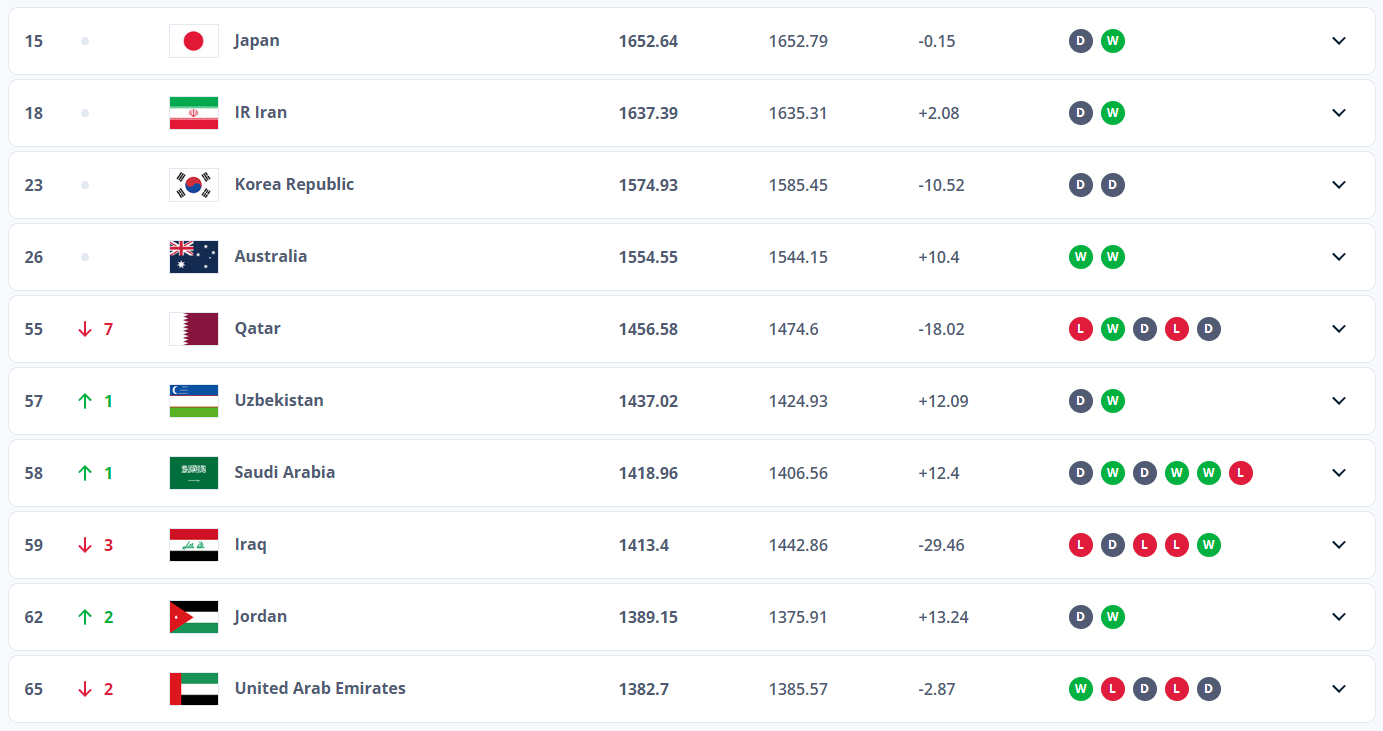The height and width of the screenshot is (731, 1383).
Task: Expand the Qatar row details chevron
Action: click(x=1339, y=329)
